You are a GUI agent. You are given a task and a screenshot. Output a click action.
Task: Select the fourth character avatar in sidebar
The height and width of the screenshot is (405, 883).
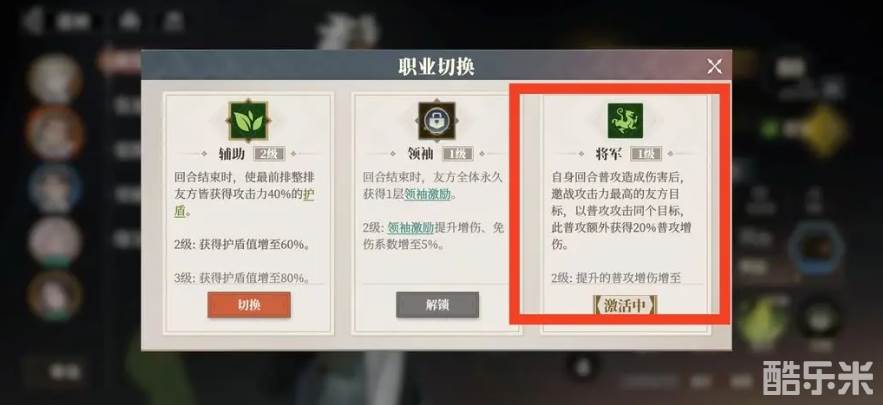pyautogui.click(x=55, y=241)
